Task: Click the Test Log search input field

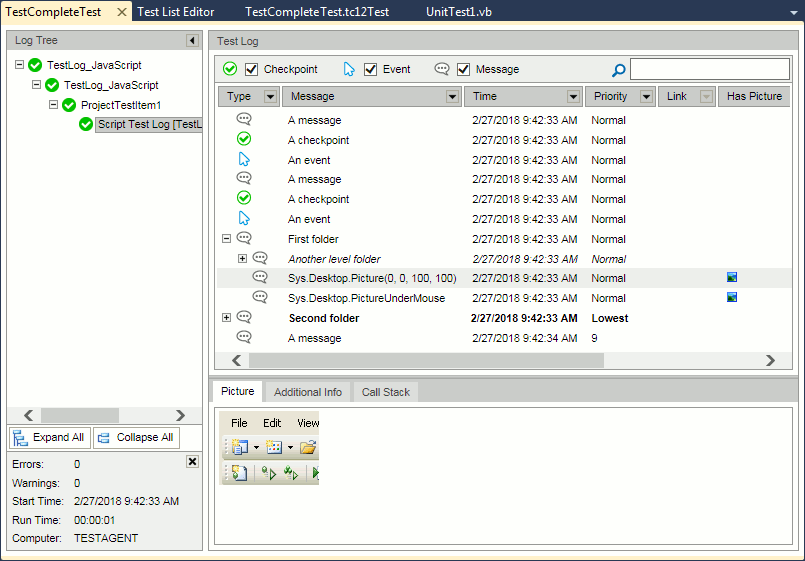Action: click(709, 69)
